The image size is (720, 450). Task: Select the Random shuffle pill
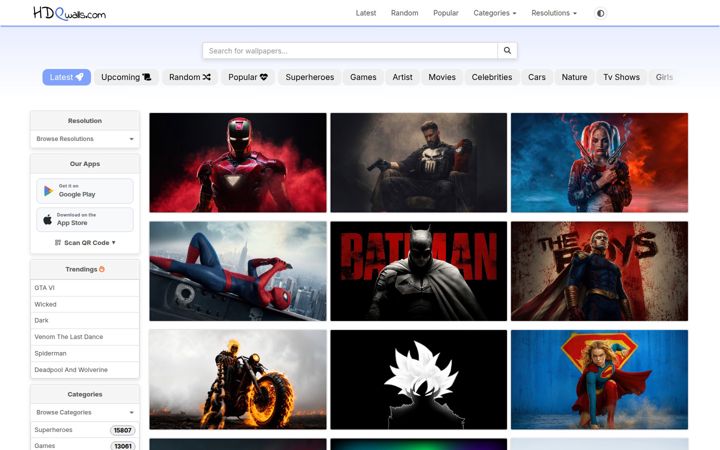(x=190, y=77)
